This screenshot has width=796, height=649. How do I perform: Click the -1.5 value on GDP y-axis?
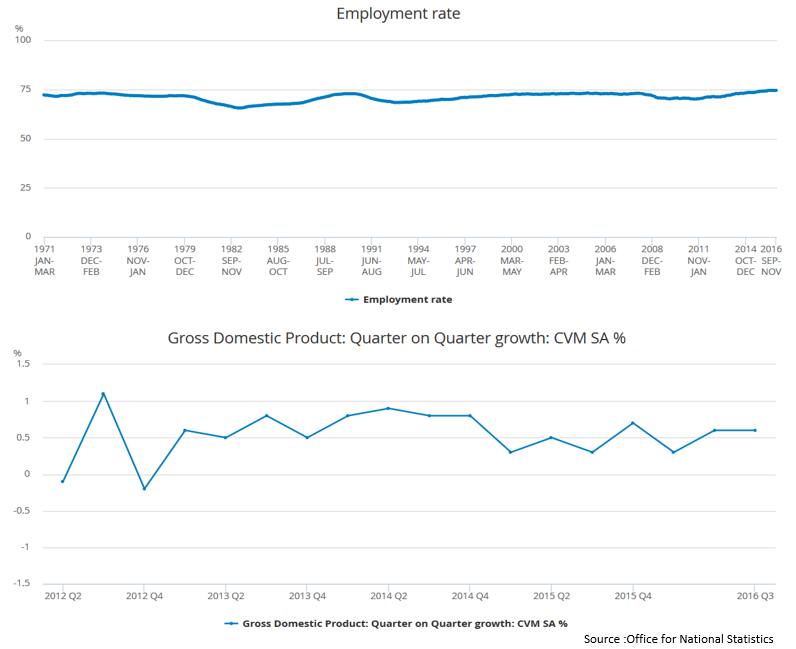coord(22,583)
